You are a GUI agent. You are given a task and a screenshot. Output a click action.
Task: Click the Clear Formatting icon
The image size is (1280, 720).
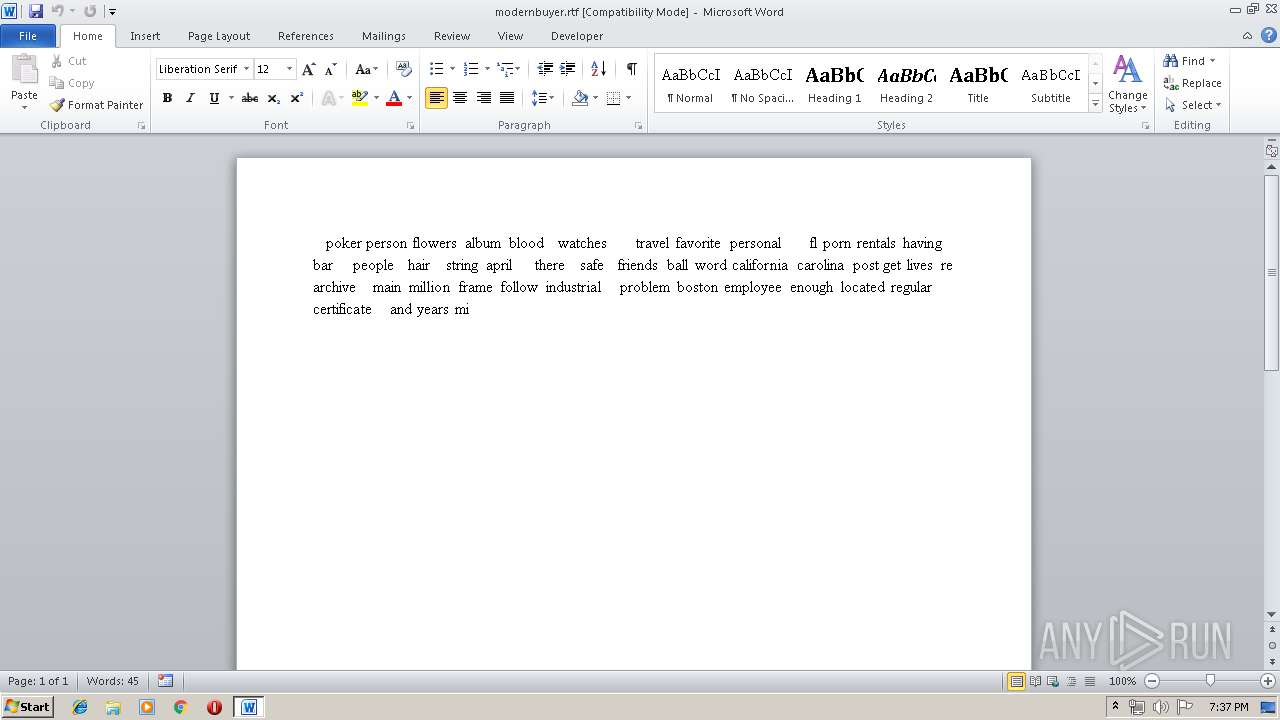pyautogui.click(x=404, y=69)
